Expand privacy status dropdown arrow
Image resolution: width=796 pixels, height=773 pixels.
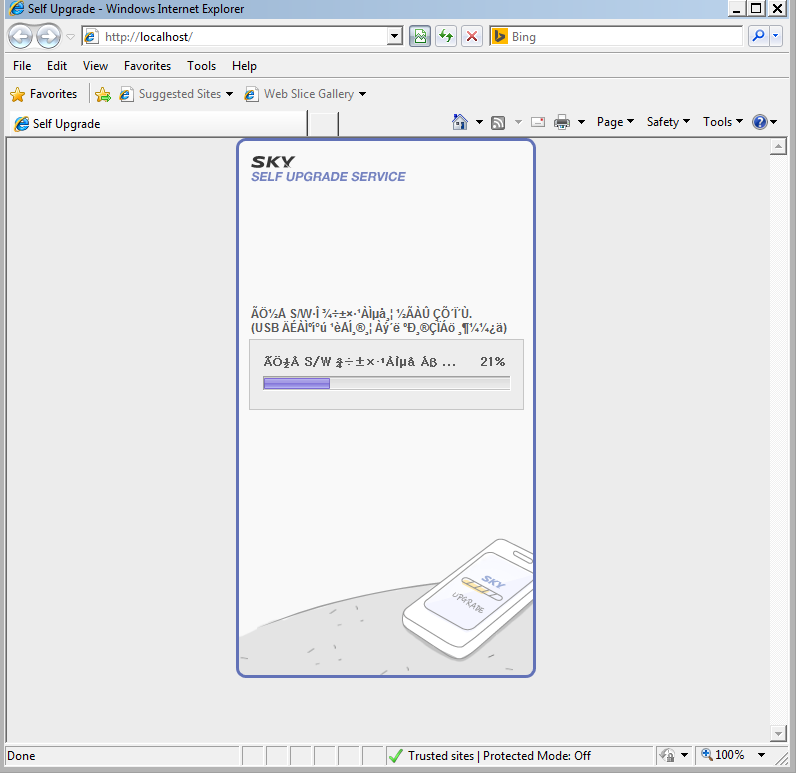pyautogui.click(x=684, y=755)
